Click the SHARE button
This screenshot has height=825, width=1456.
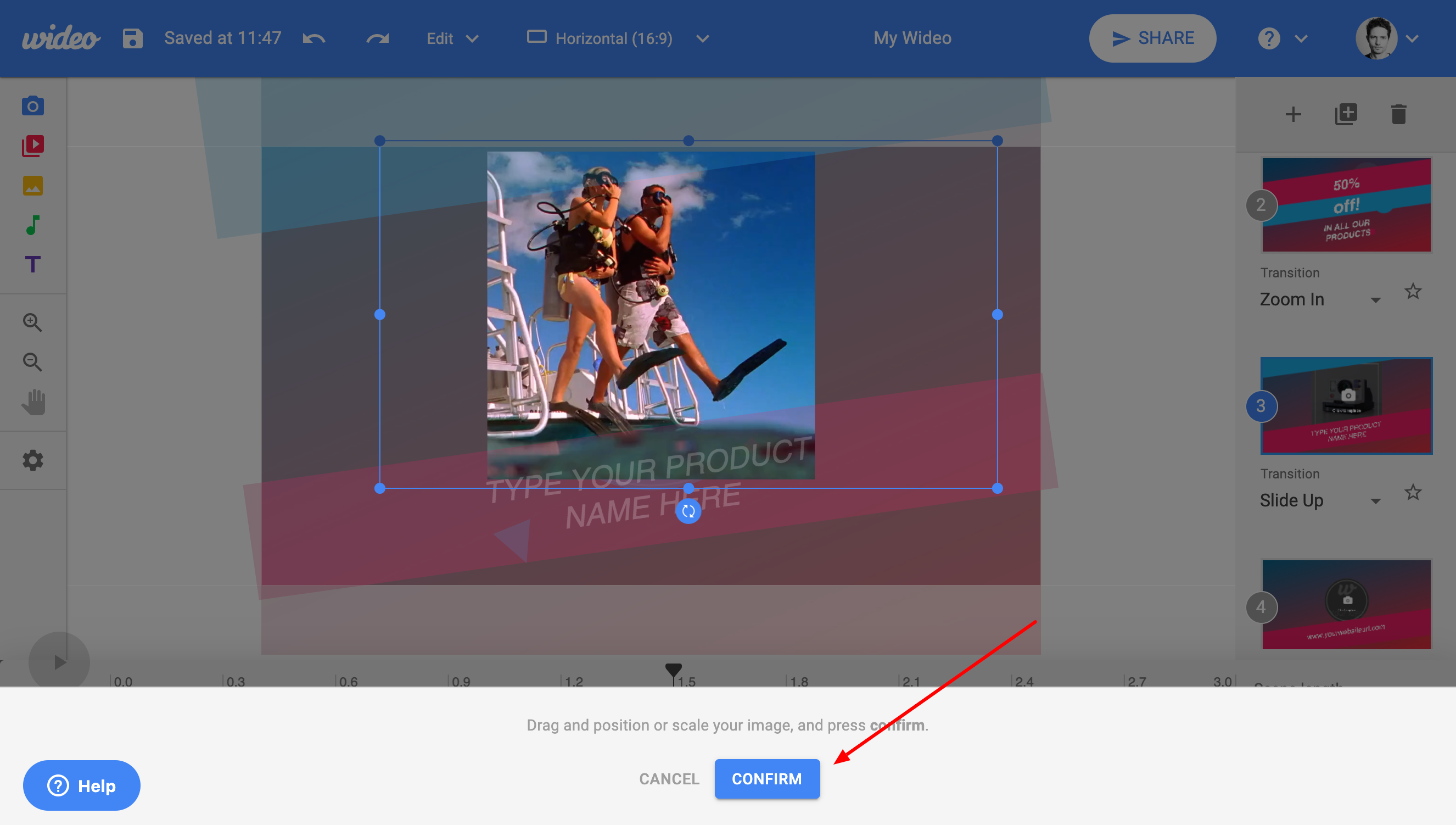(x=1152, y=38)
